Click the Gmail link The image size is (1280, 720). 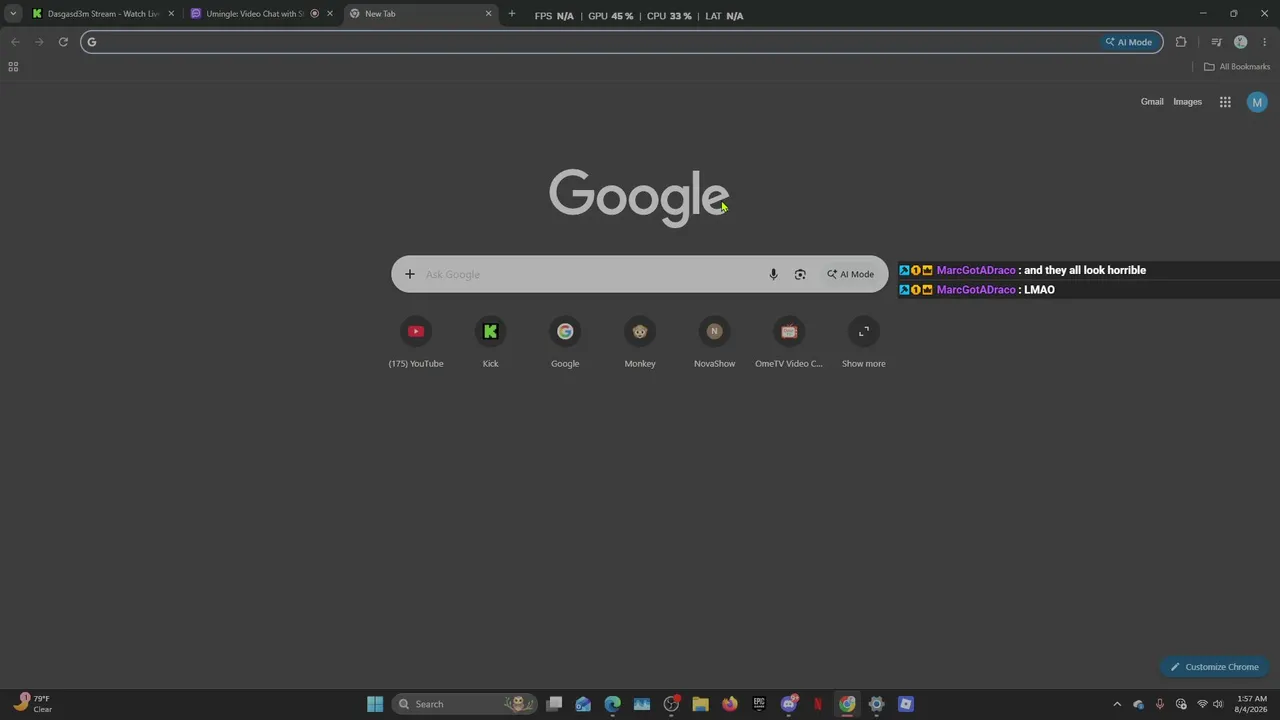coord(1152,102)
